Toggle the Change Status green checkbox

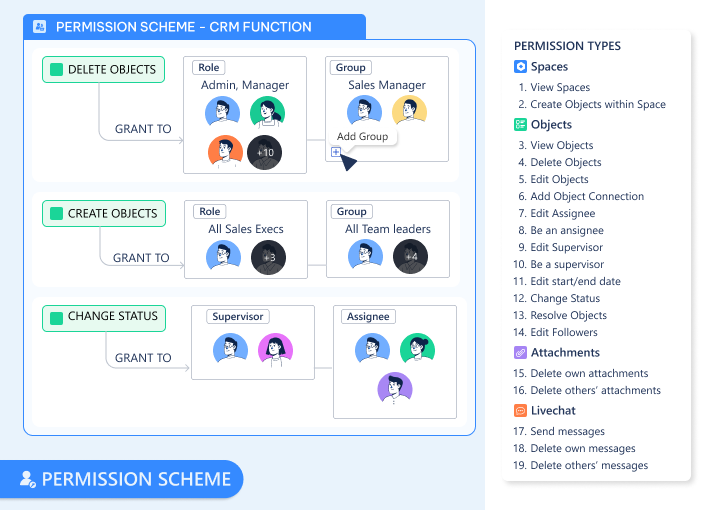56,317
